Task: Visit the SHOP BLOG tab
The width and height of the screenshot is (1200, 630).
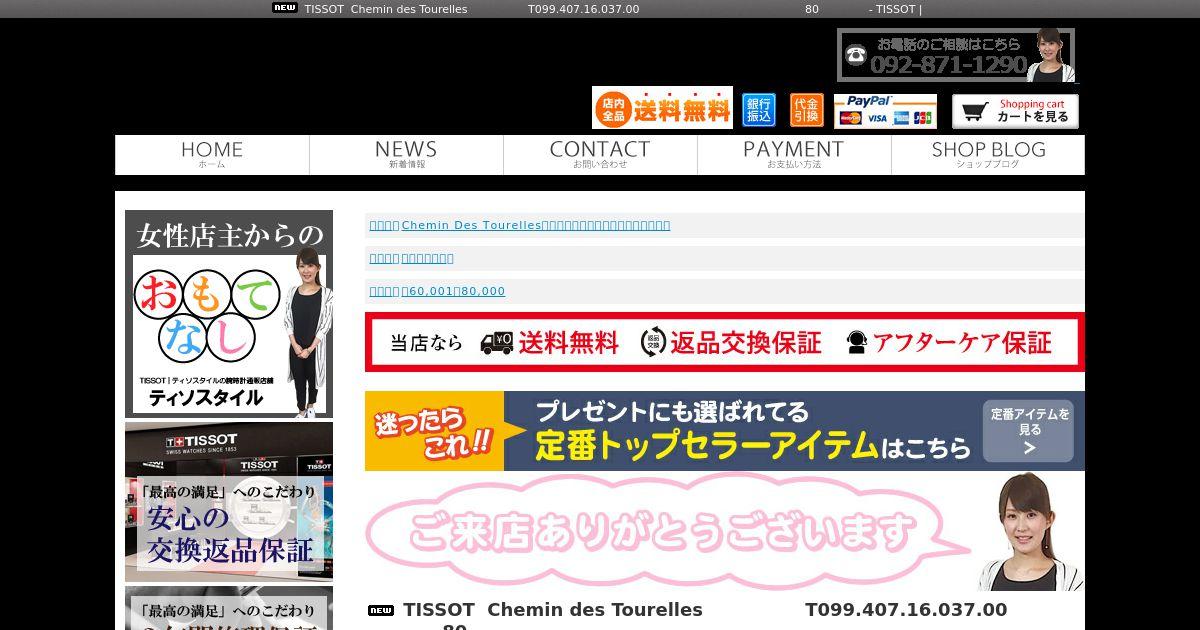Action: 988,155
